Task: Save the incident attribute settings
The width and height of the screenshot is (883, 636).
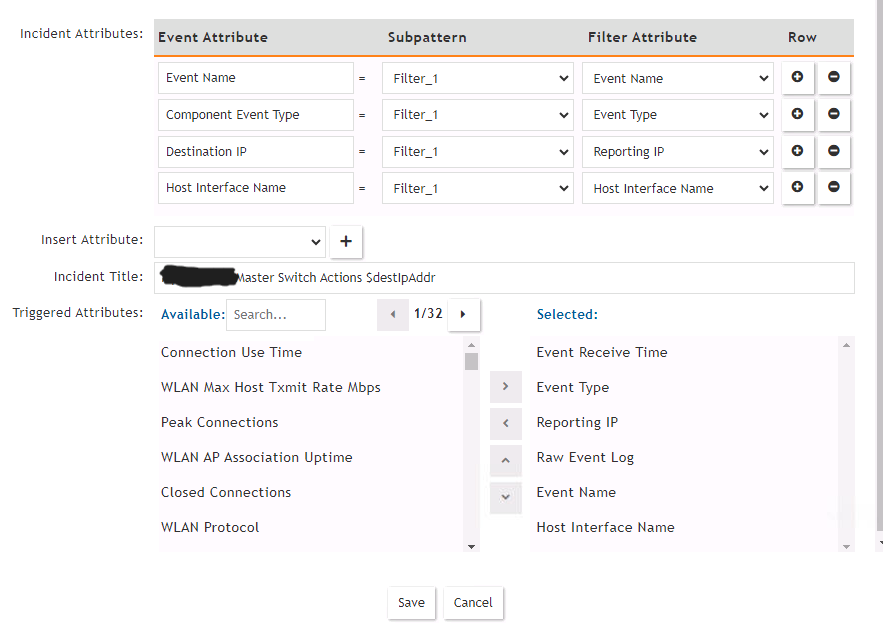Action: (x=411, y=603)
